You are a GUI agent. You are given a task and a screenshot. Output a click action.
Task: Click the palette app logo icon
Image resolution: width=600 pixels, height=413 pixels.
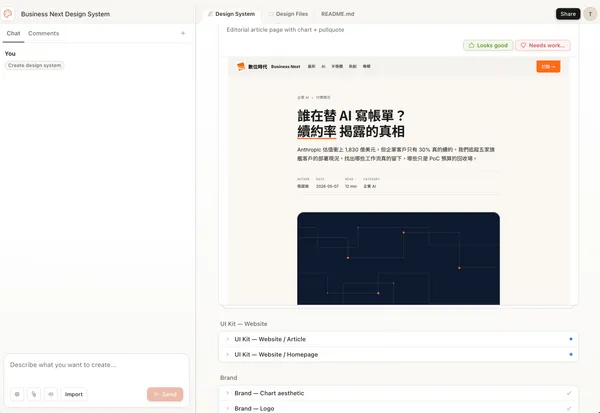tap(8, 14)
